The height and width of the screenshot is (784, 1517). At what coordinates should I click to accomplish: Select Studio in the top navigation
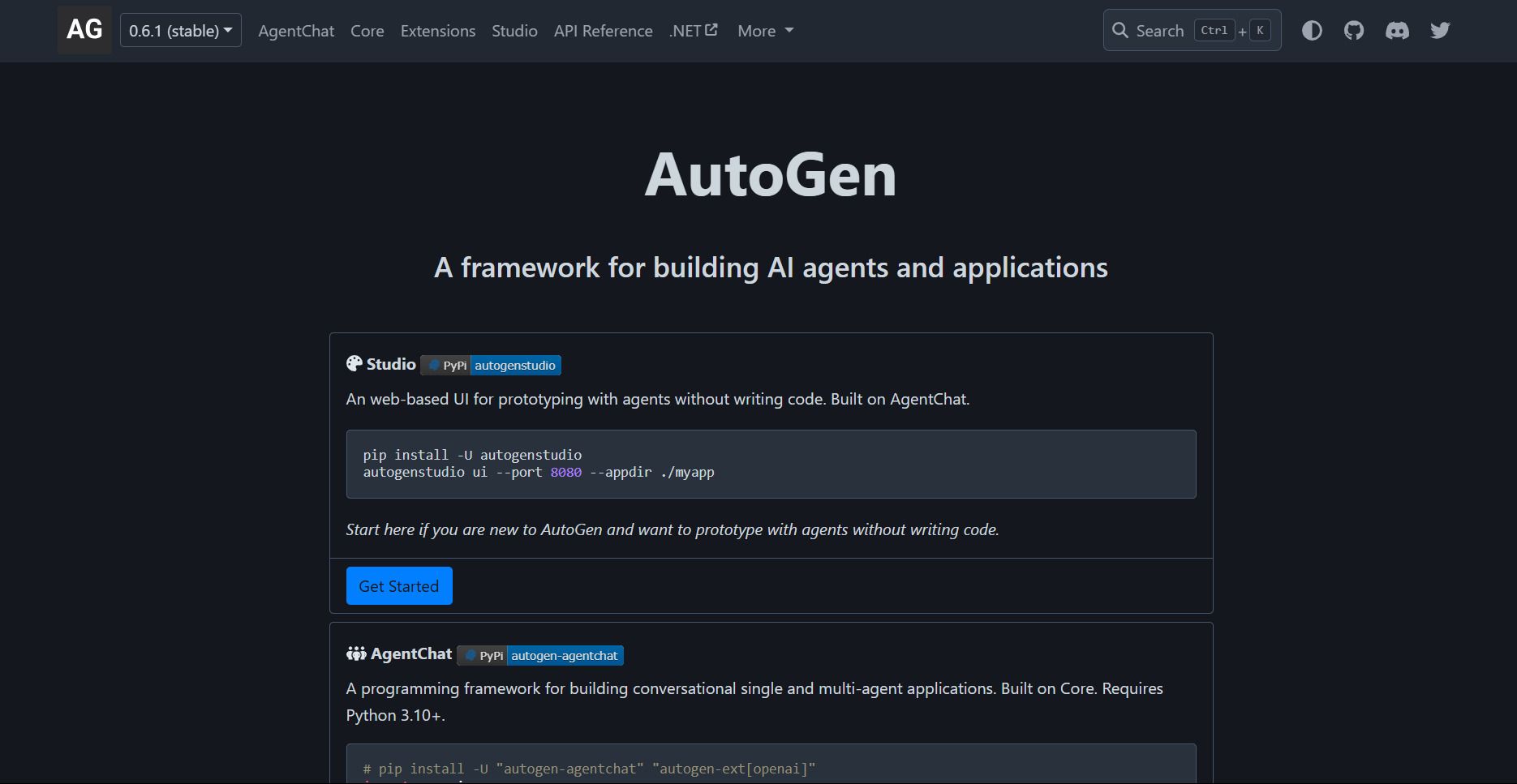514,31
